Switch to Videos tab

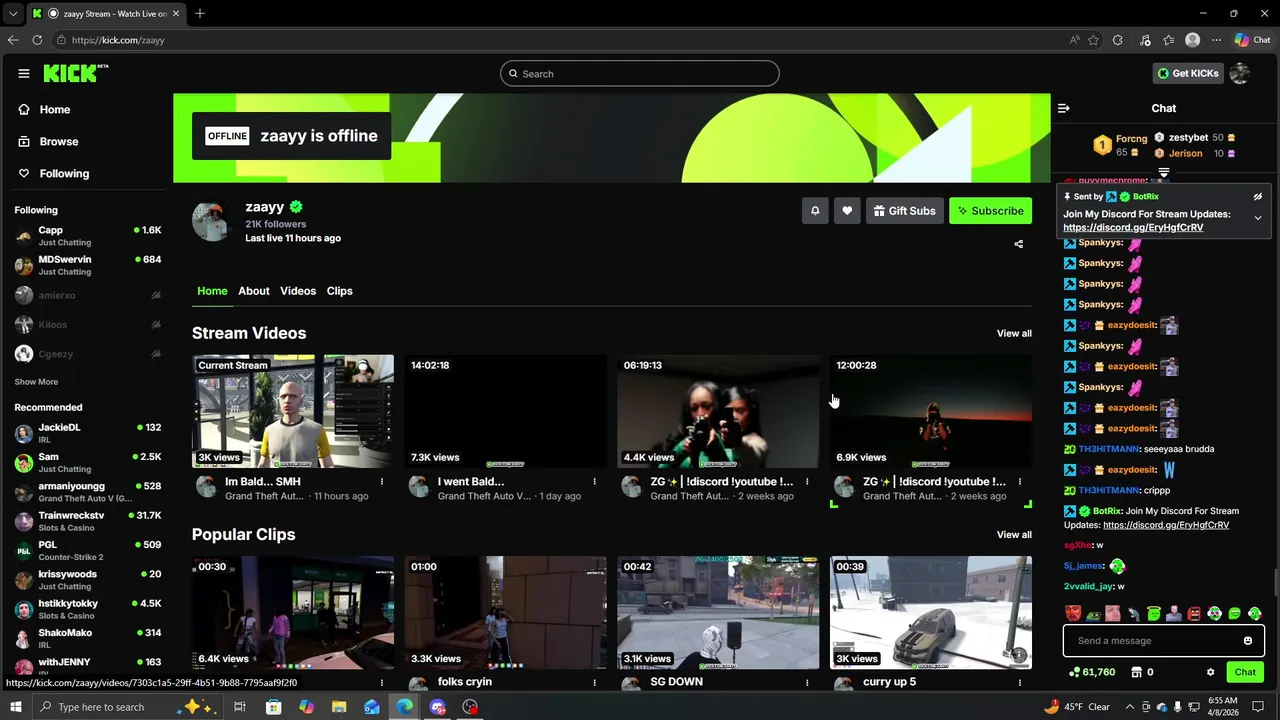click(298, 291)
